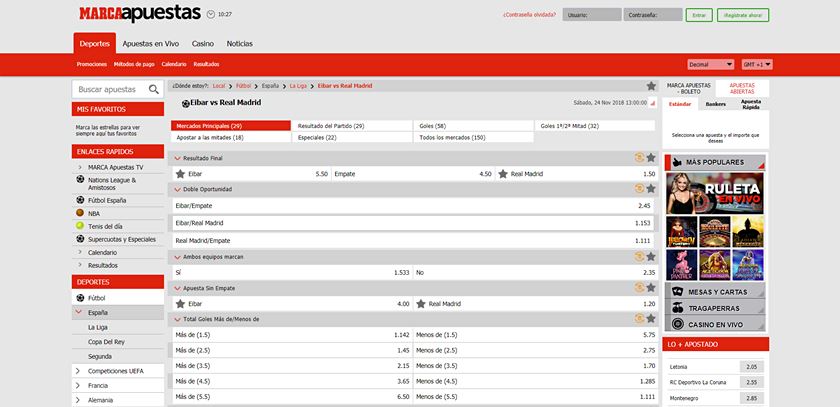Click ball icon beside Supercuotas y Especiales
840x407 pixels.
80,239
